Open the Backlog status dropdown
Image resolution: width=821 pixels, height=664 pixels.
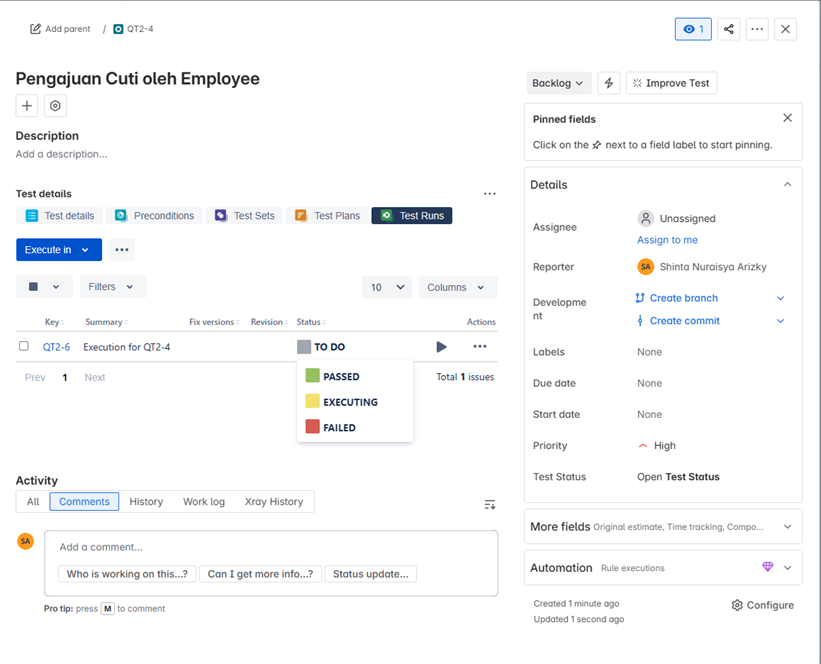558,83
